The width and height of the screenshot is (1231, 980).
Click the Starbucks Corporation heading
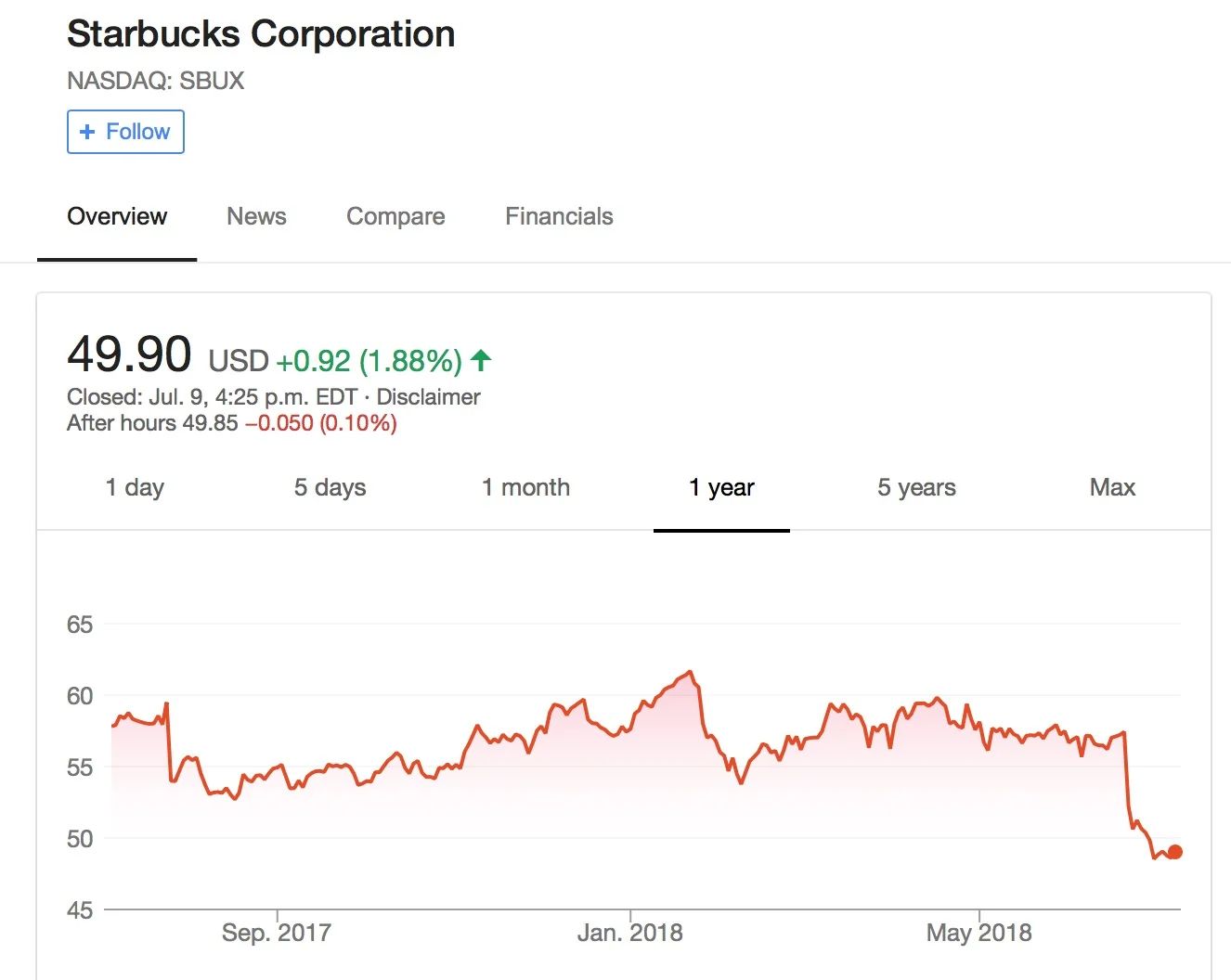pyautogui.click(x=261, y=34)
